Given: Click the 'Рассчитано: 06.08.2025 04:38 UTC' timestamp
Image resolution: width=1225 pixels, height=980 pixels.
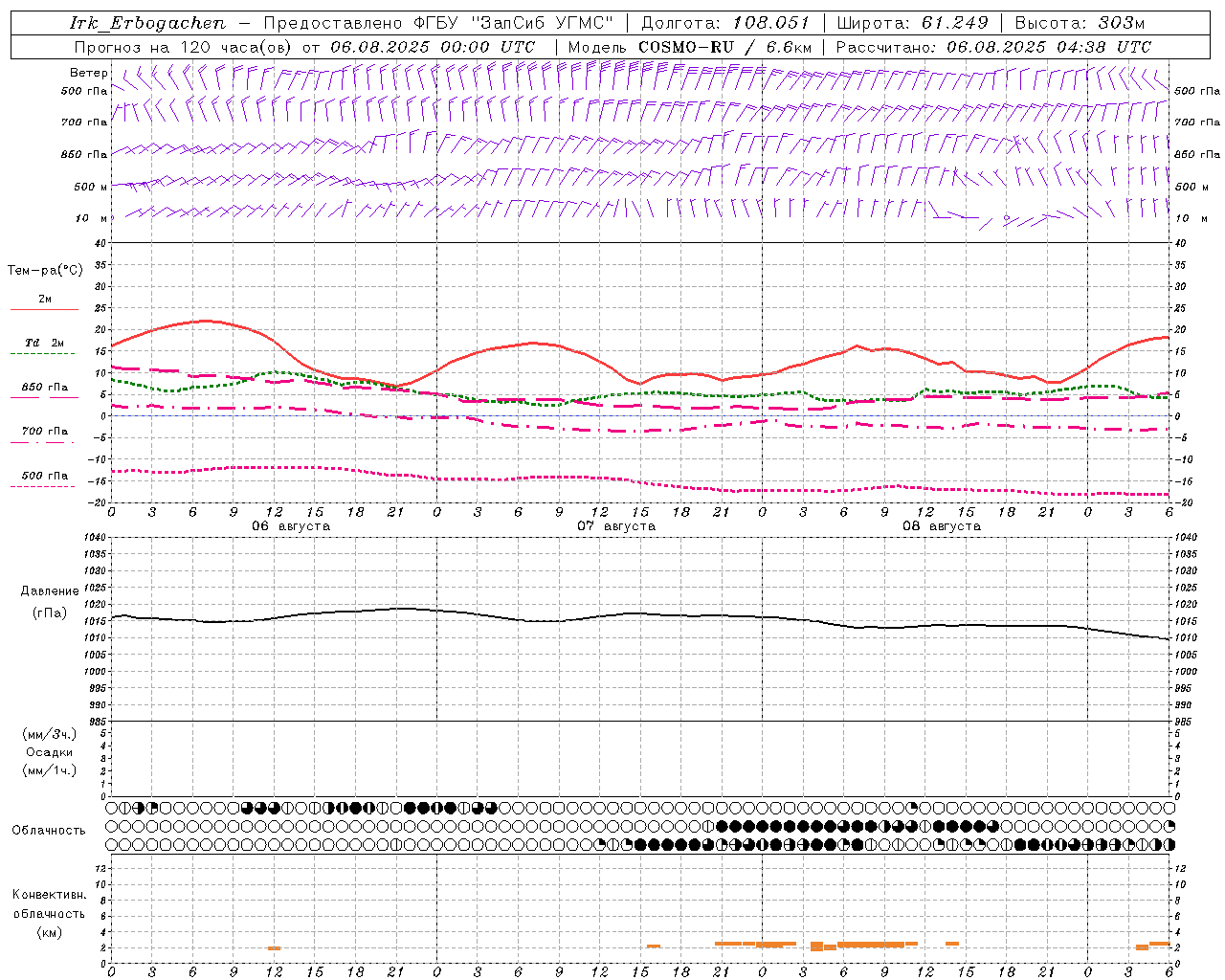Looking at the screenshot, I should pos(993,47).
